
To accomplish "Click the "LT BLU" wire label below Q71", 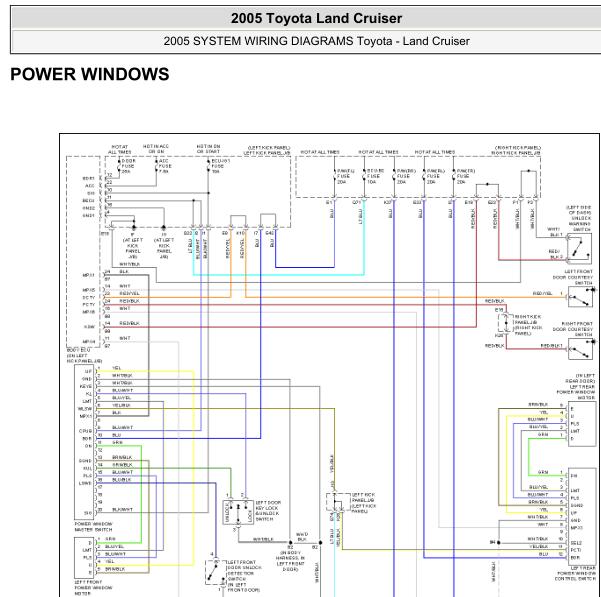I will [360, 216].
